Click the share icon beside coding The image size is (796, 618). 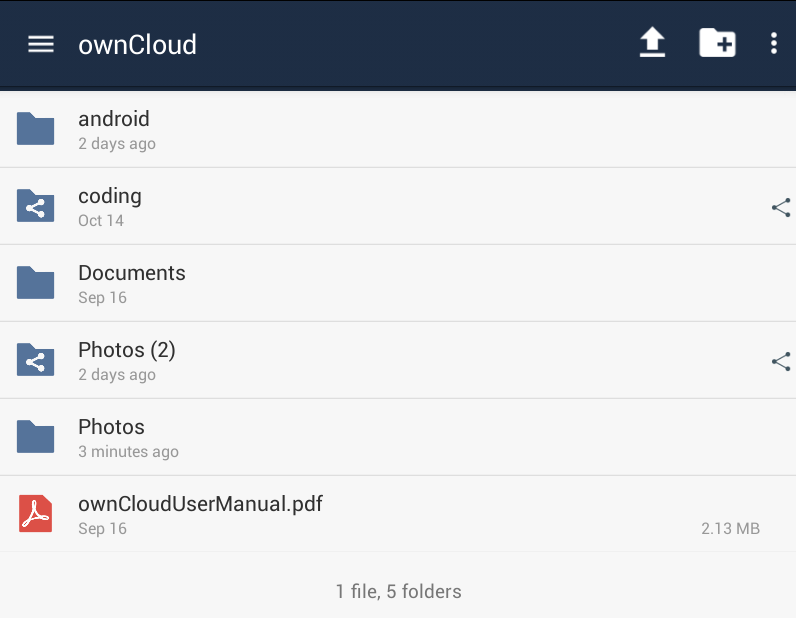pyautogui.click(x=781, y=207)
